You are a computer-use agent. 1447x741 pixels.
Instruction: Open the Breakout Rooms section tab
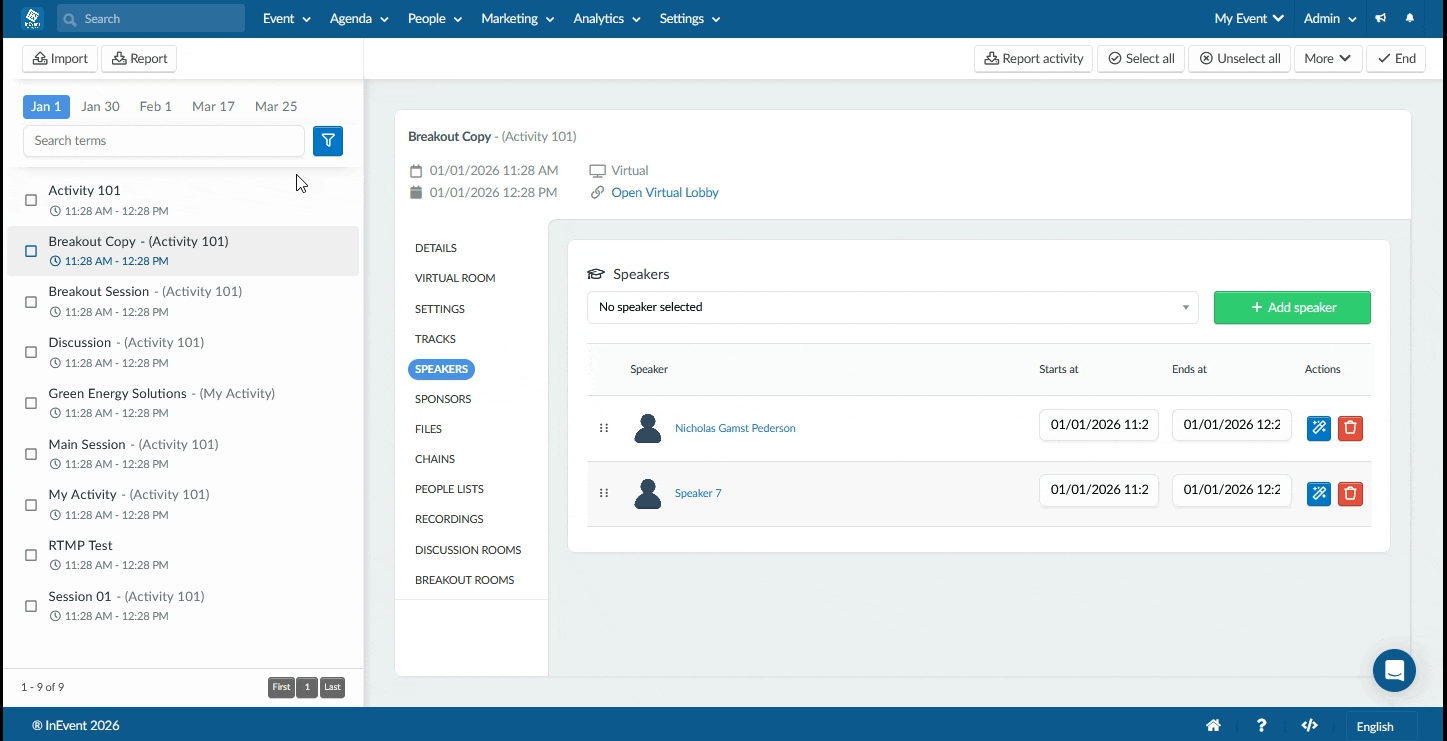point(464,580)
